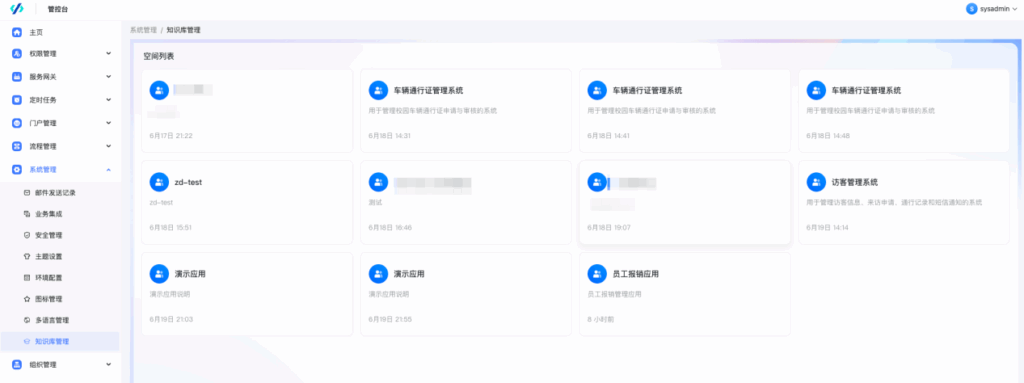Open 车辆通行证管理系统 card dated 14:41
The image size is (1024, 383).
tap(684, 111)
